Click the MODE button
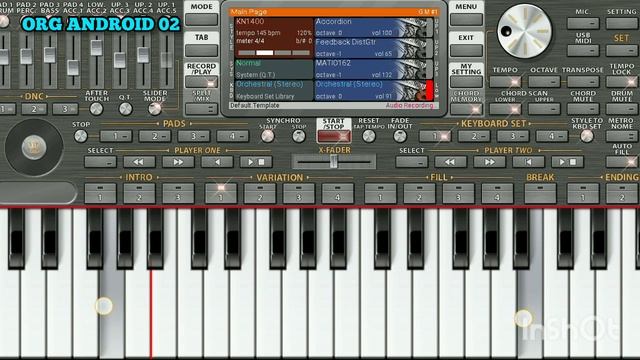Screen dimensions: 640x360 click(202, 19)
